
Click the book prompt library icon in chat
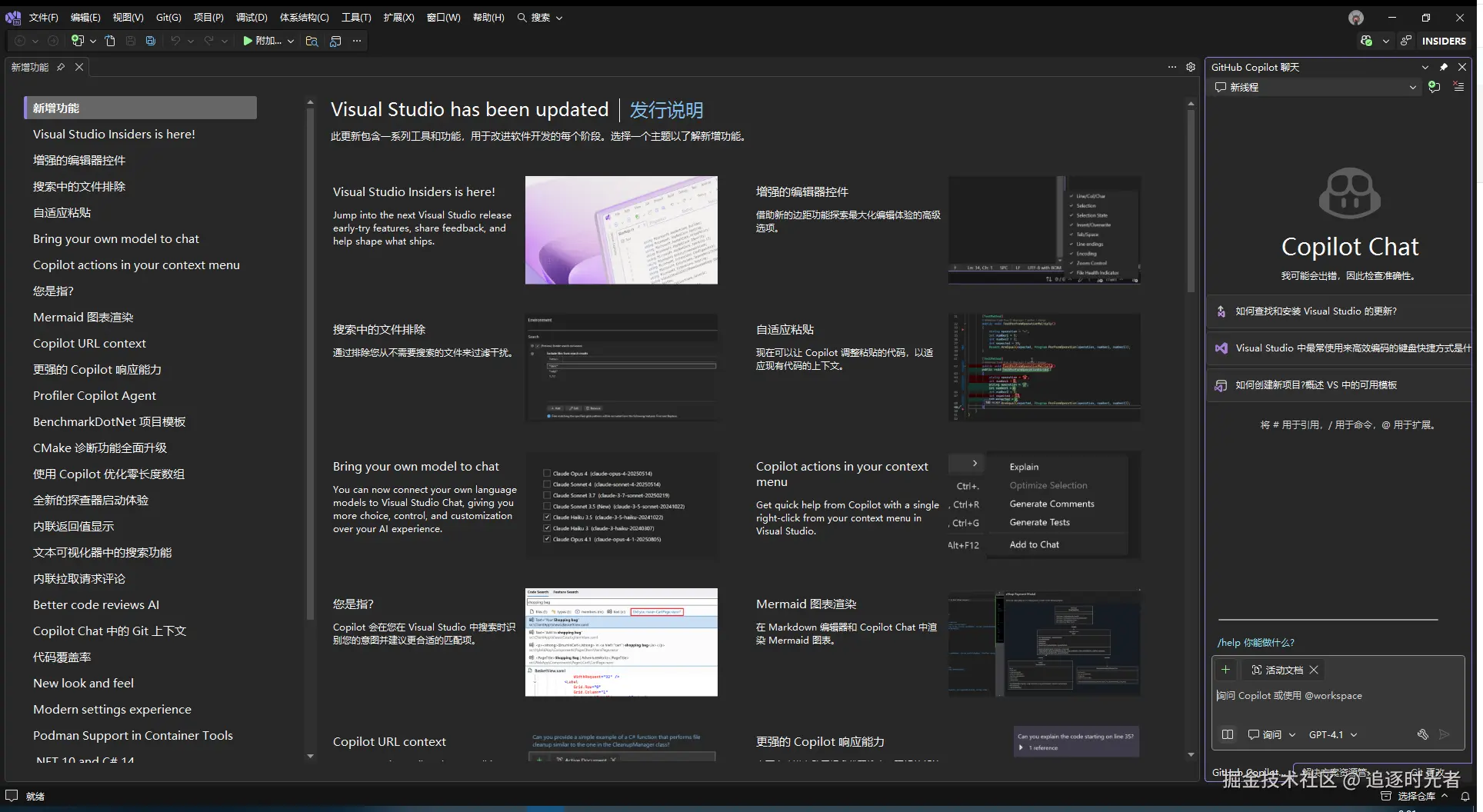coord(1228,734)
